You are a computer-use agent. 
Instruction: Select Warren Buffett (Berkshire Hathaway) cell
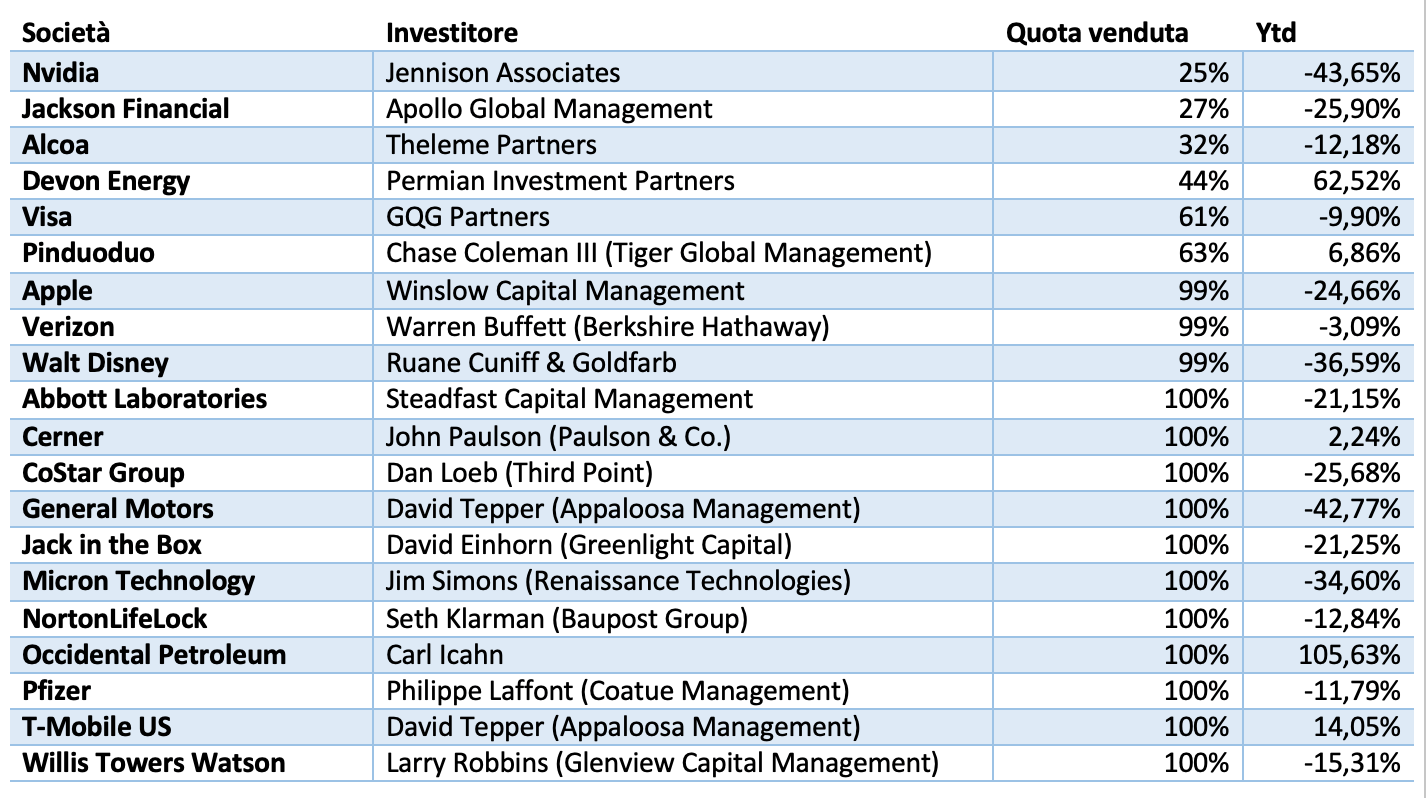(608, 327)
